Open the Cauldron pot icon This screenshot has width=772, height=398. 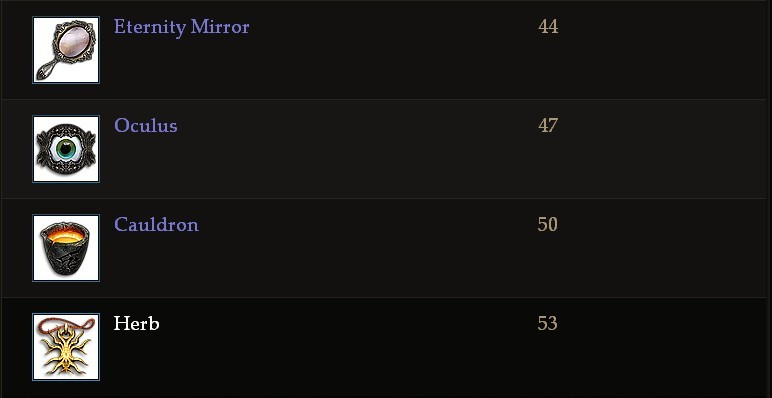66,248
